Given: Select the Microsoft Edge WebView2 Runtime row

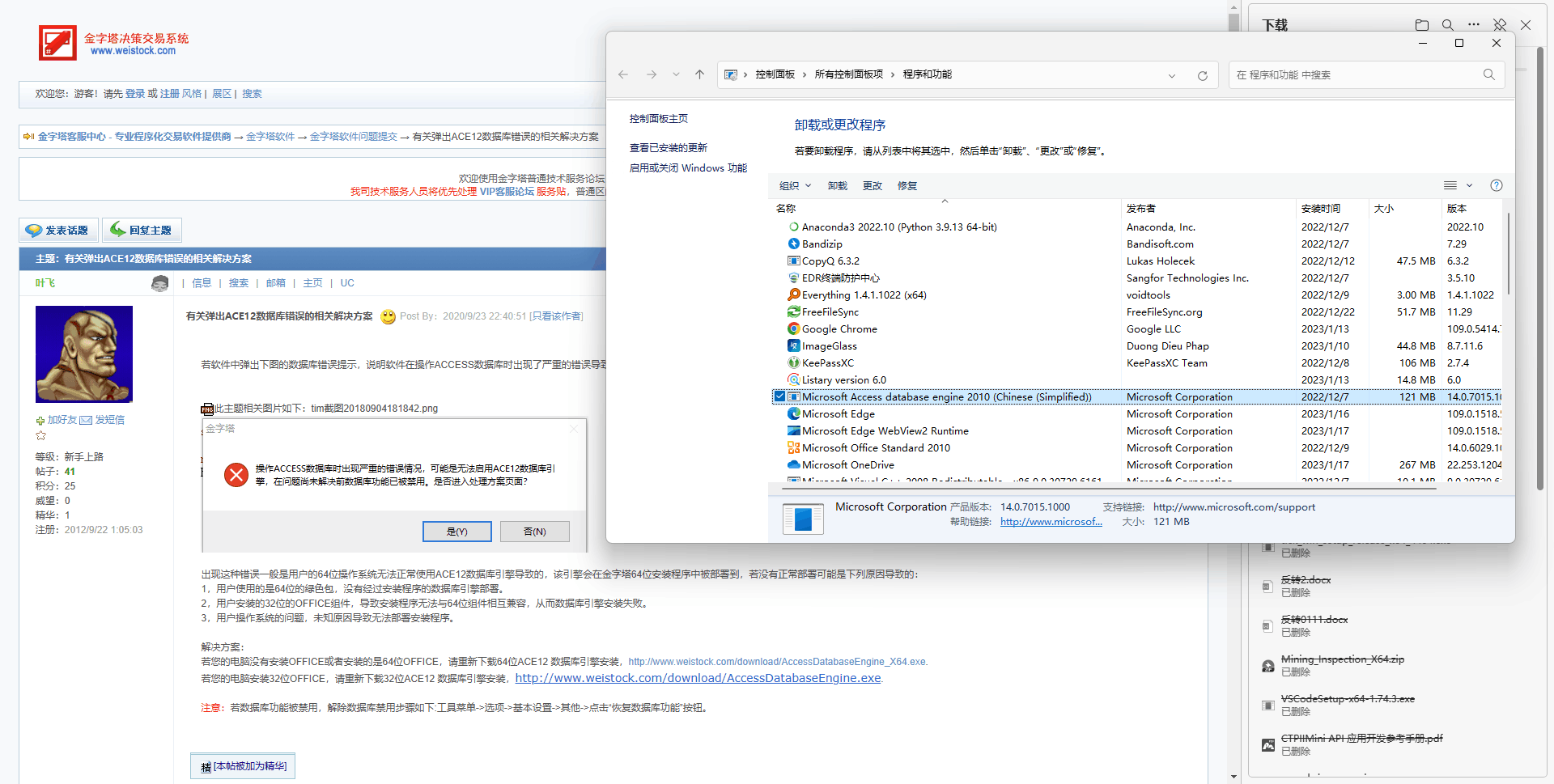Looking at the screenshot, I should click(1137, 431).
